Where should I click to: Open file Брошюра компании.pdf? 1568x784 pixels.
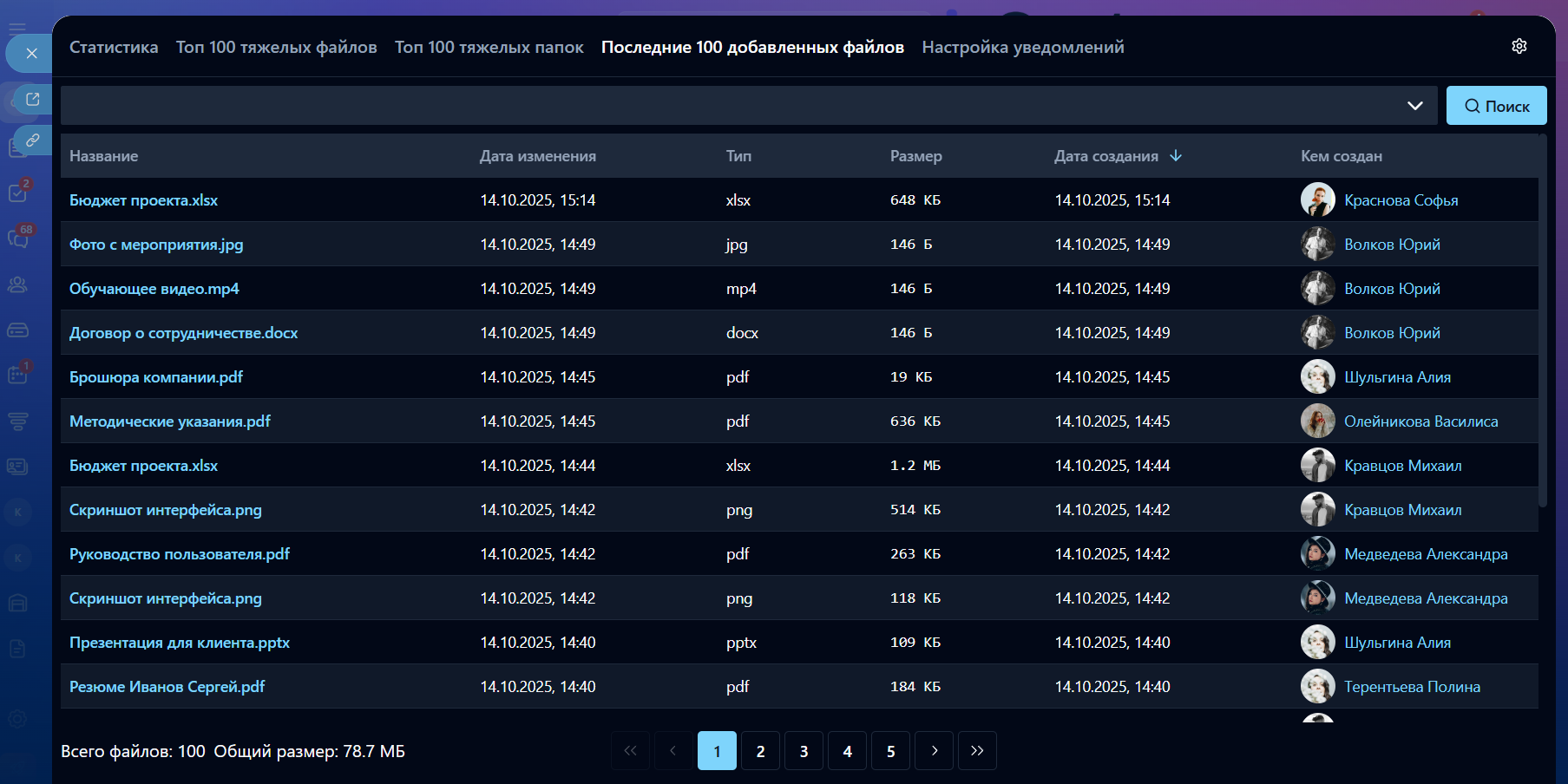(156, 377)
